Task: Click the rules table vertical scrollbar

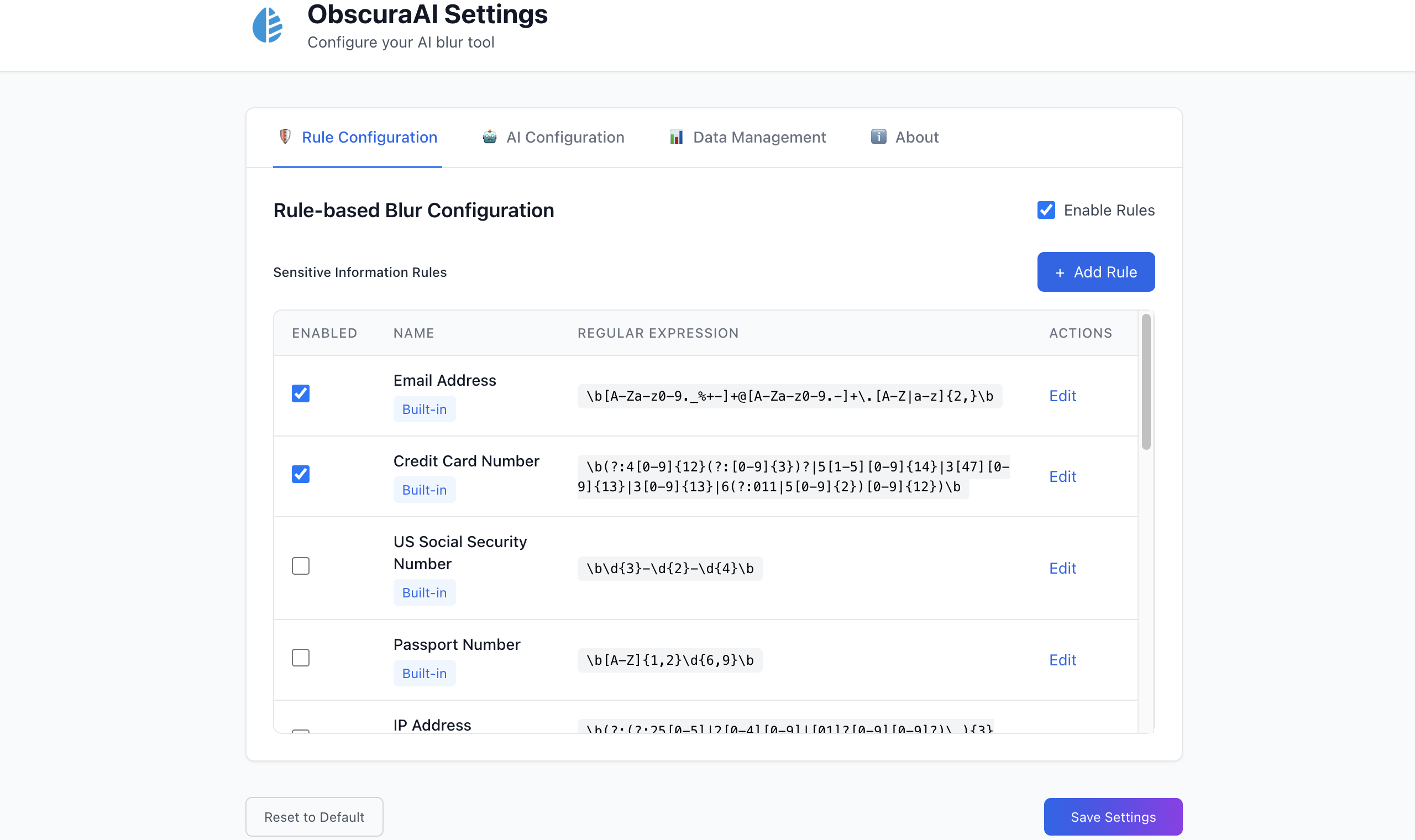Action: (x=1146, y=382)
